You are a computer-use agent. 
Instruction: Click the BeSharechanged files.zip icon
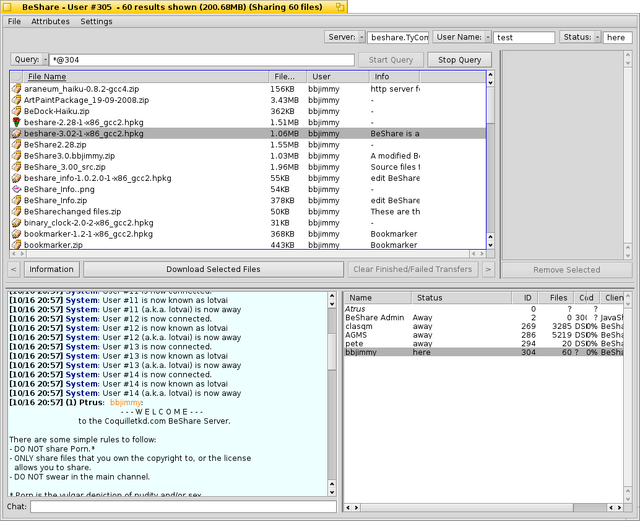pyautogui.click(x=16, y=212)
